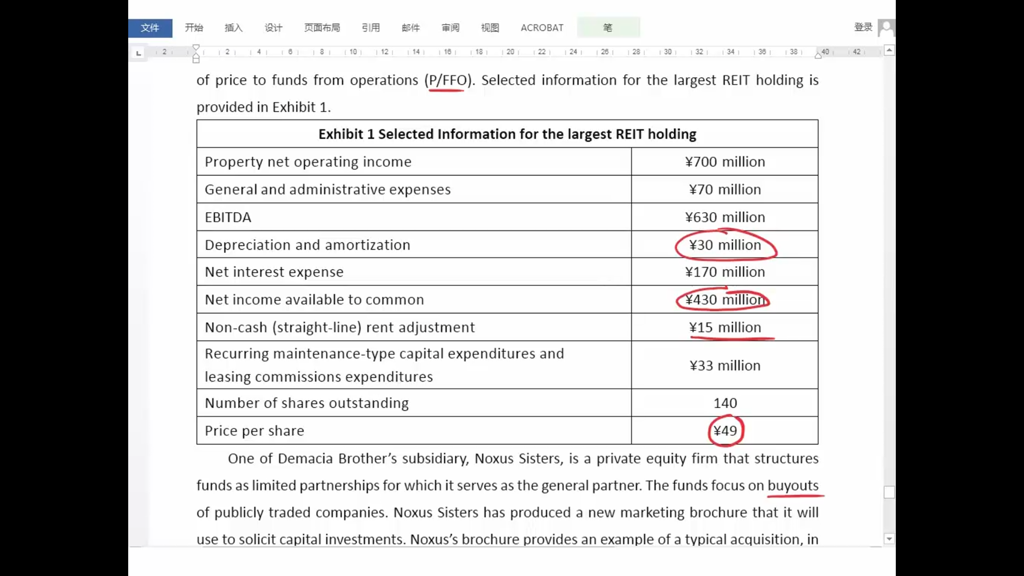Click the '¥70 million' value cell
The height and width of the screenshot is (576, 1024).
click(x=725, y=189)
